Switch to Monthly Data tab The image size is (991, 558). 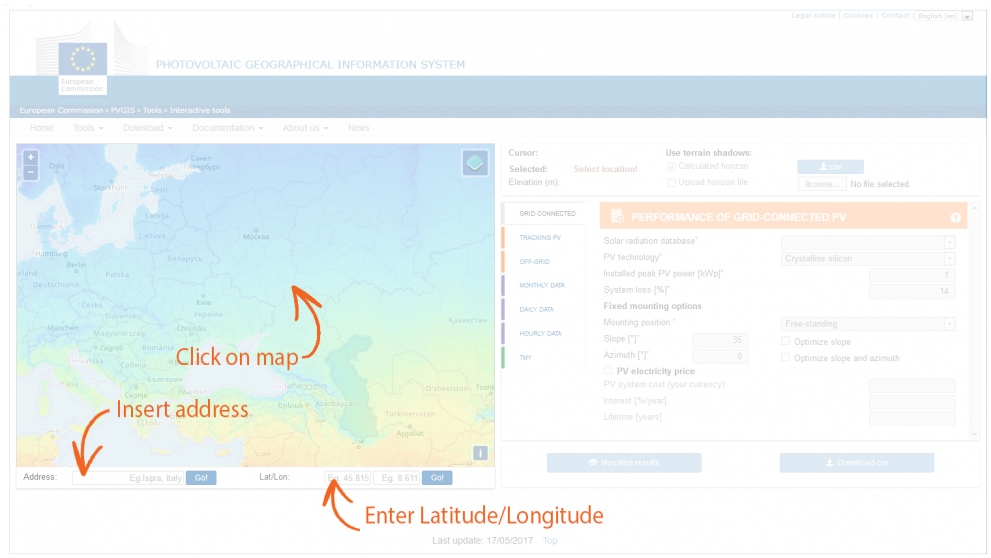coord(542,286)
